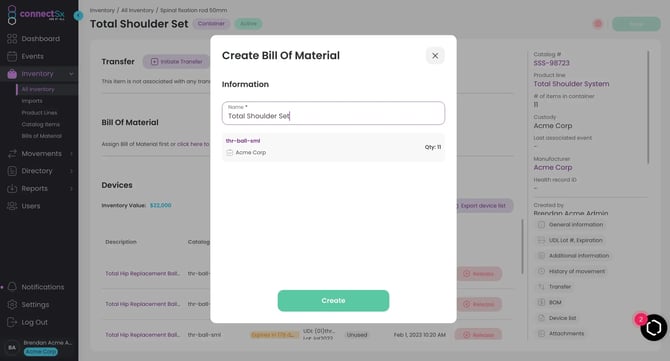
Task: Select the thr-ball-sml item row
Action: [x=333, y=147]
